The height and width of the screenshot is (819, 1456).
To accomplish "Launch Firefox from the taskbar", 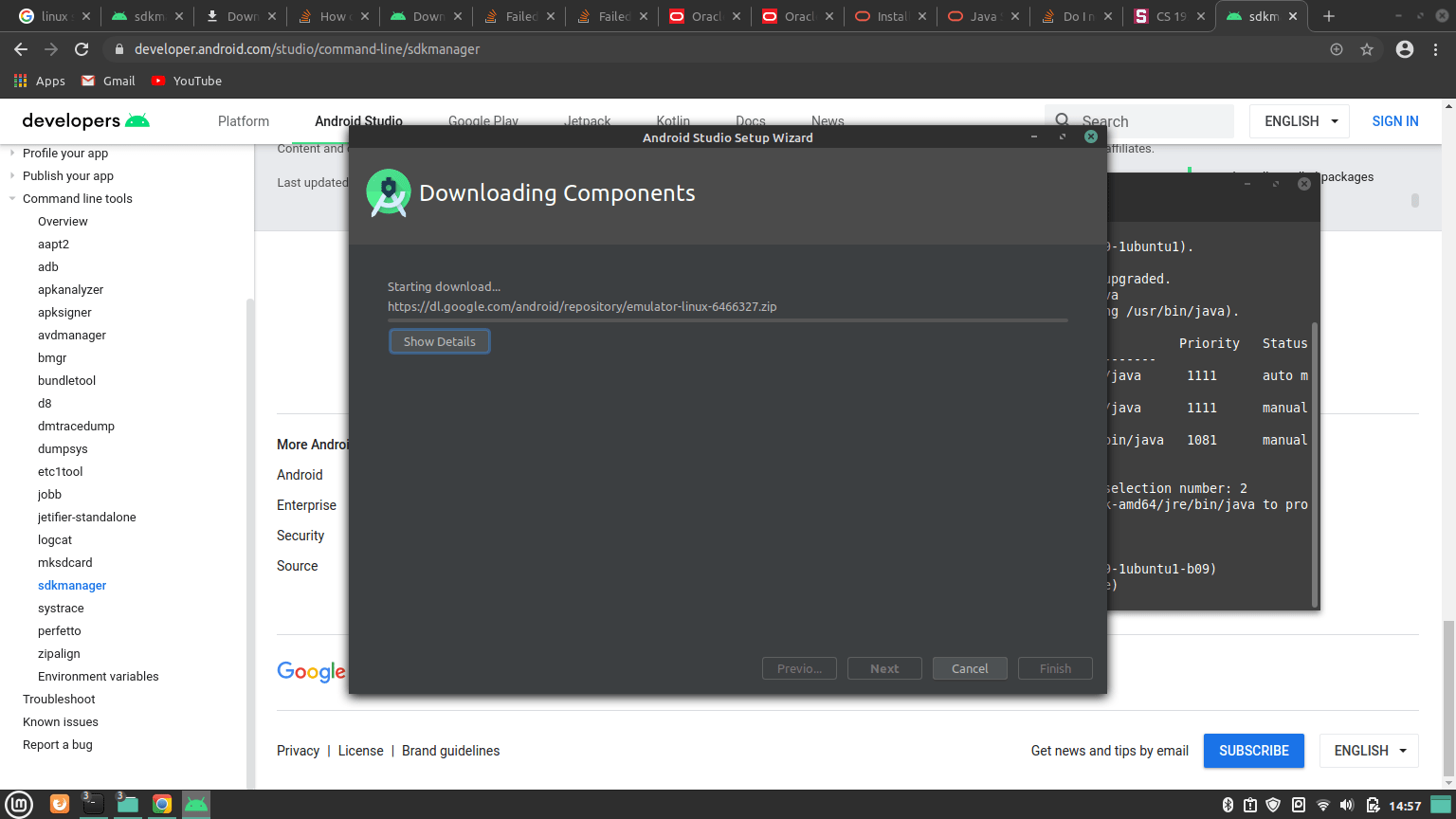I will [59, 804].
